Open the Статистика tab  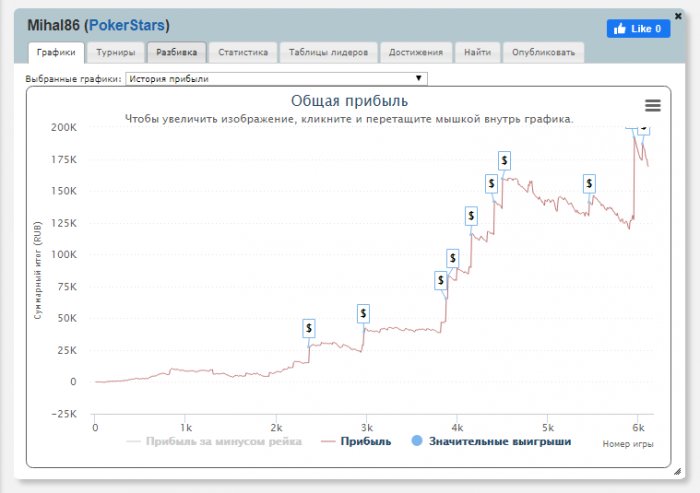243,52
